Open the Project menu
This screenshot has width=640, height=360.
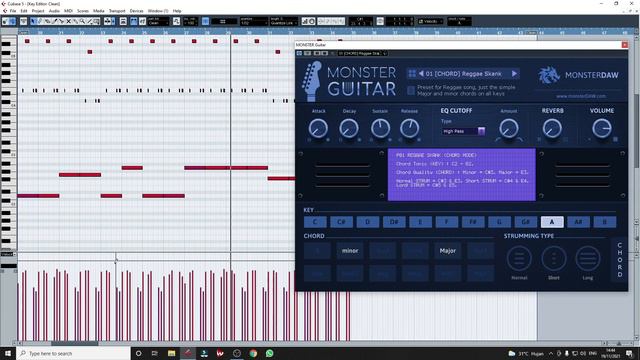(x=38, y=11)
